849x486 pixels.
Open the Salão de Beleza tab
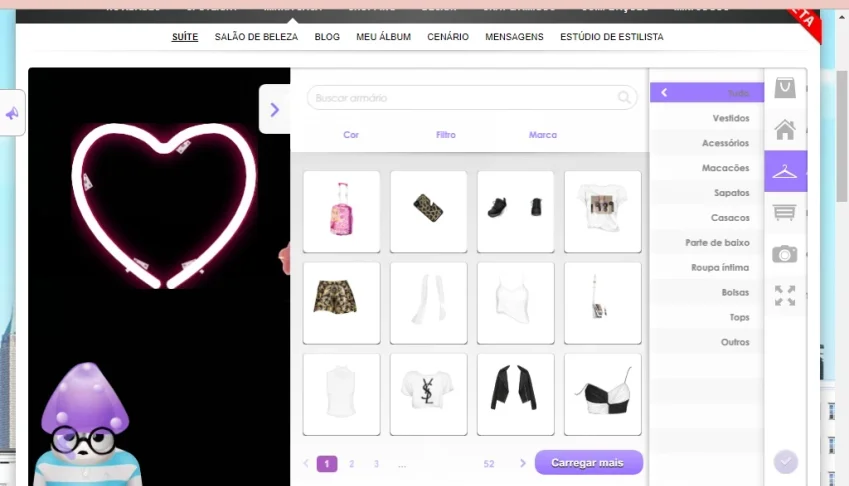point(256,37)
